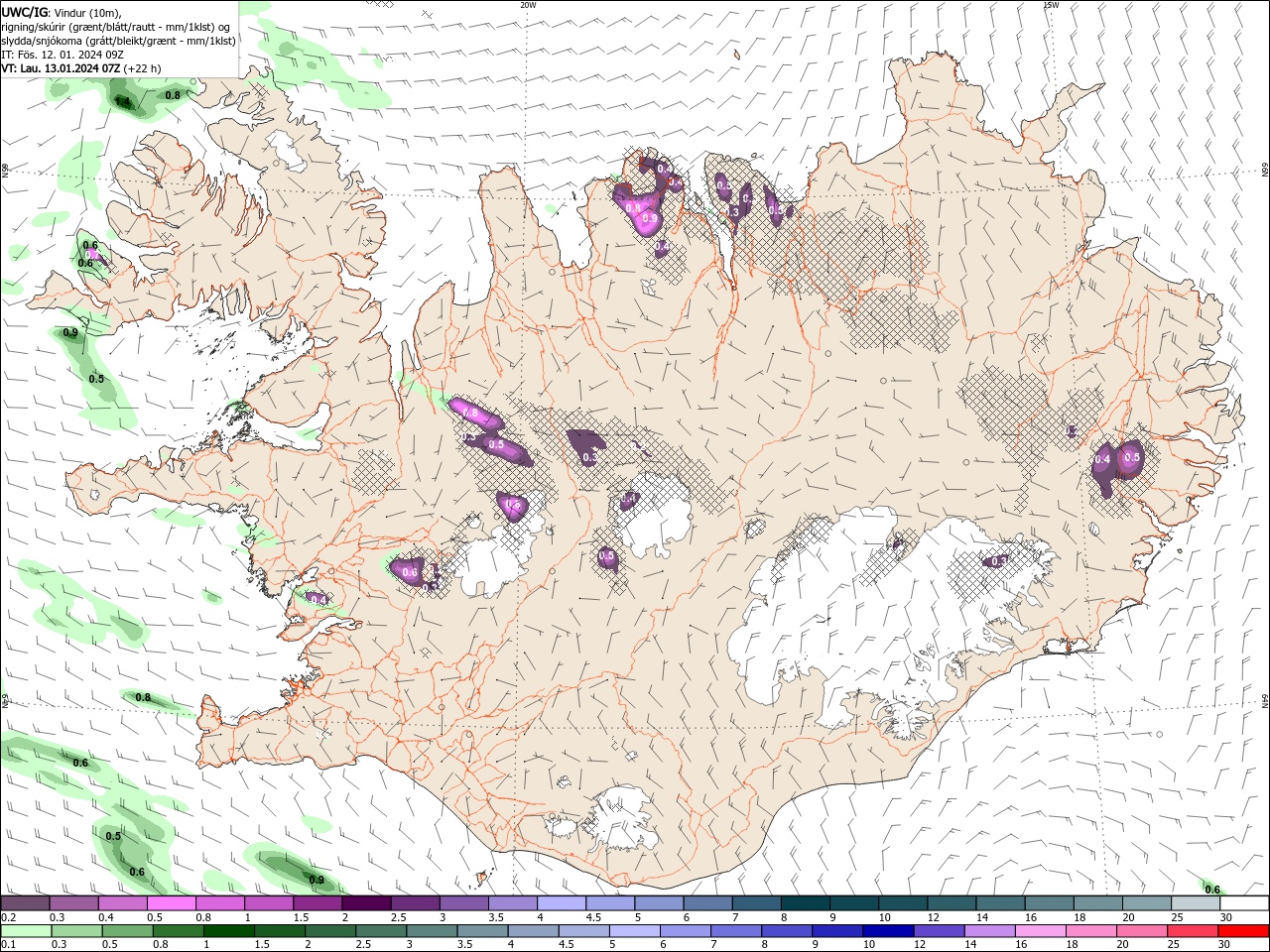This screenshot has height=952, width=1270.
Task: Click the top legend swatch starting at 3
Action: point(463,903)
